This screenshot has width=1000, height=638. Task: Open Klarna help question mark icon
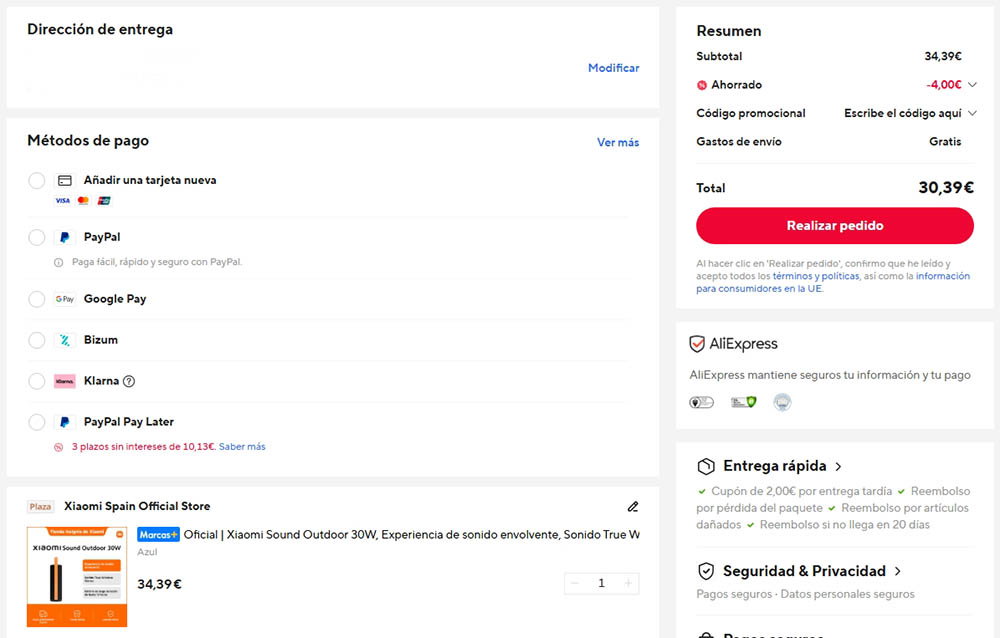click(x=129, y=381)
